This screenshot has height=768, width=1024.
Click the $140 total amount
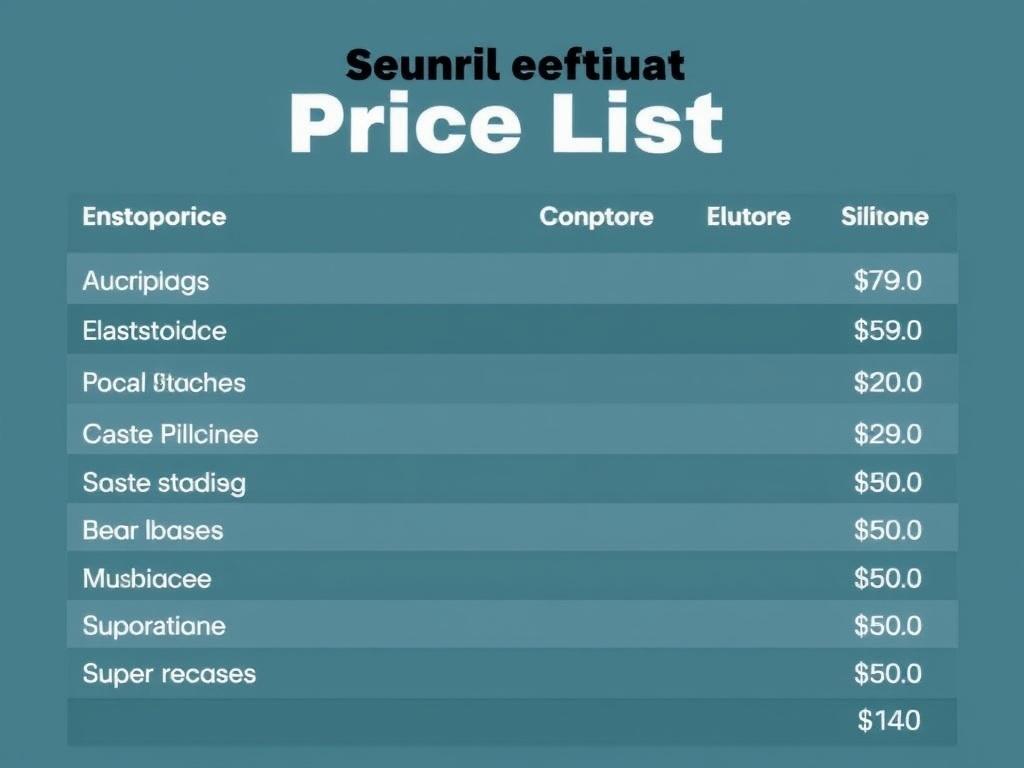(x=889, y=720)
